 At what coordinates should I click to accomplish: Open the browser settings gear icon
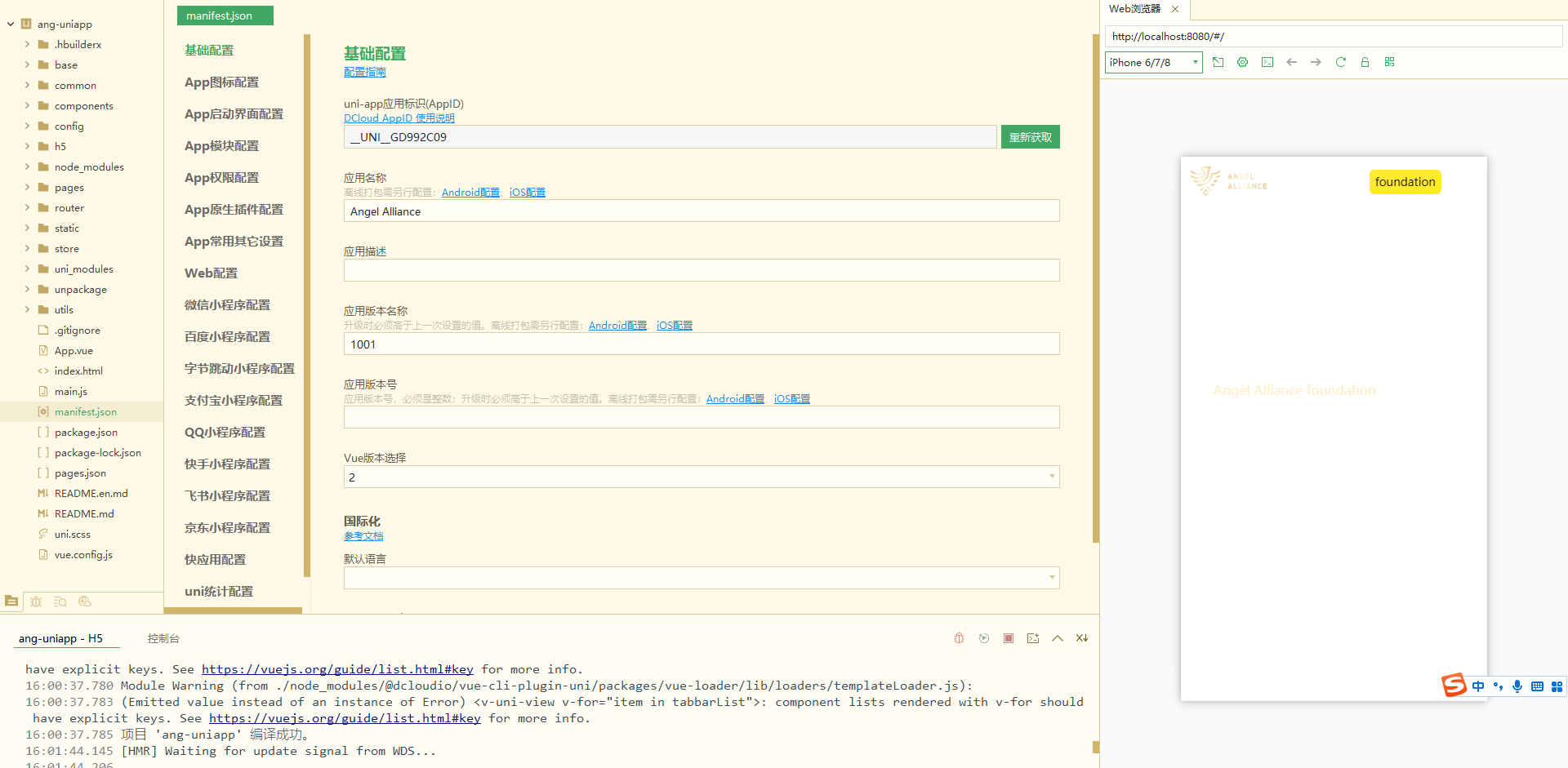coord(1242,62)
